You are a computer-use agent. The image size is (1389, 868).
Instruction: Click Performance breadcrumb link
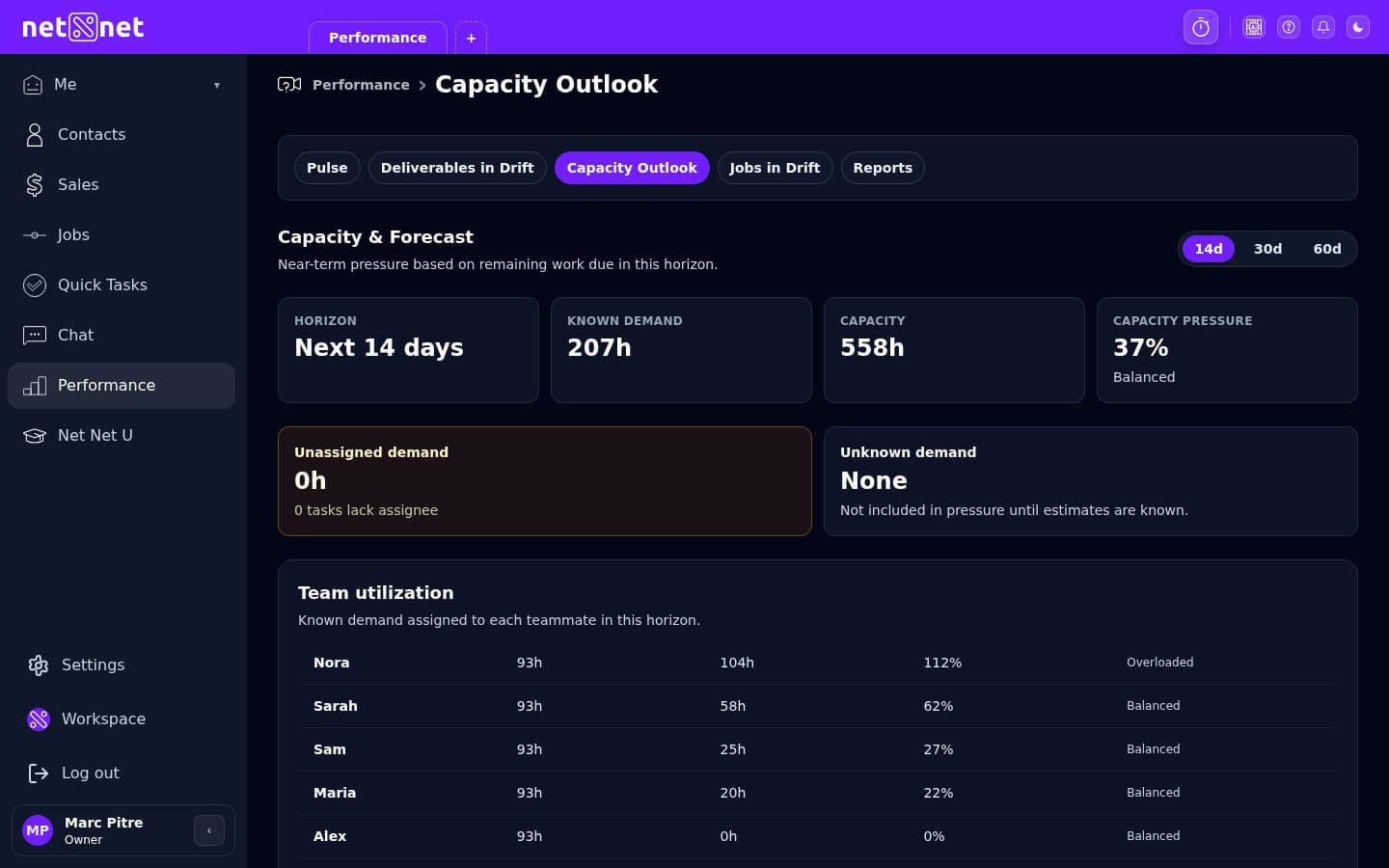(361, 85)
